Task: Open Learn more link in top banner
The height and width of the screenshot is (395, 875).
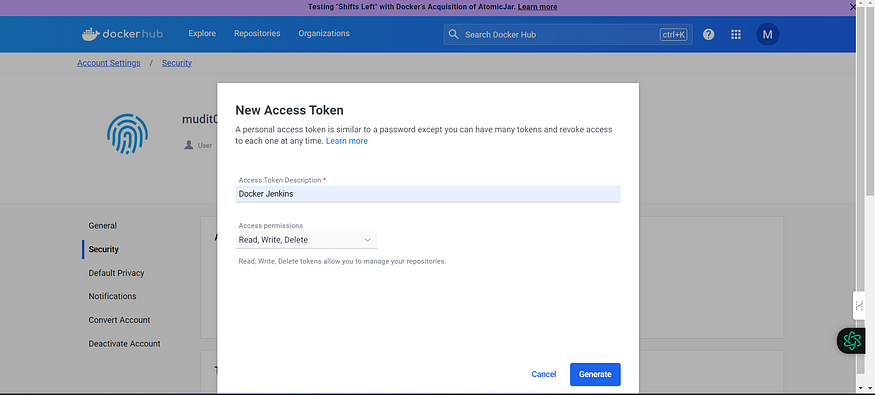Action: 537,7
